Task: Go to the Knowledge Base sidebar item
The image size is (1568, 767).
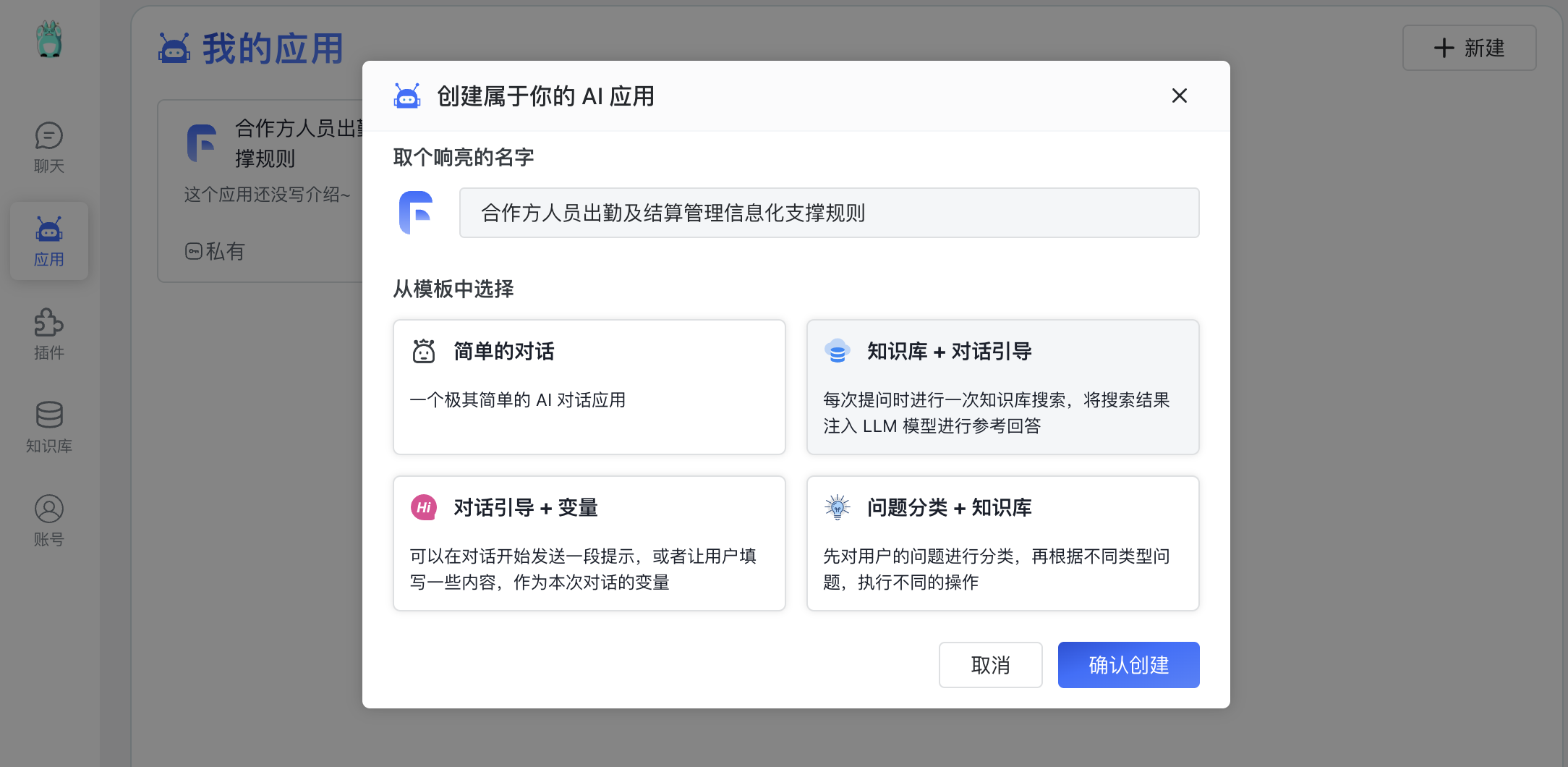Action: click(x=49, y=427)
